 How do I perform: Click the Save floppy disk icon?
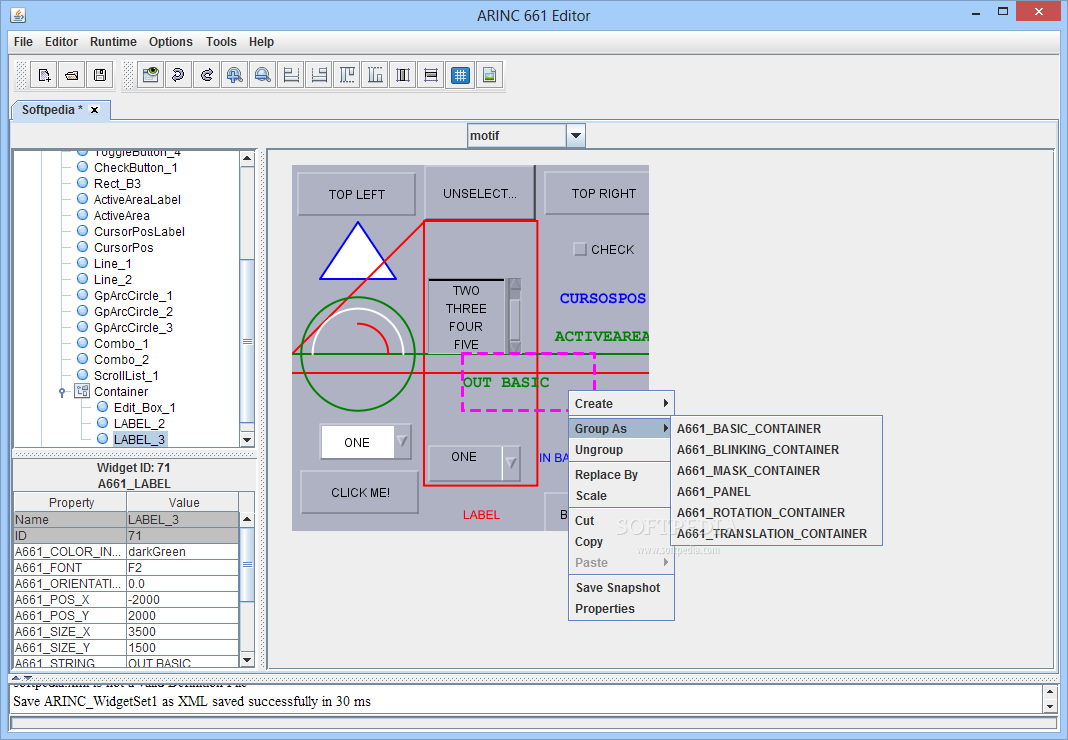pyautogui.click(x=100, y=75)
